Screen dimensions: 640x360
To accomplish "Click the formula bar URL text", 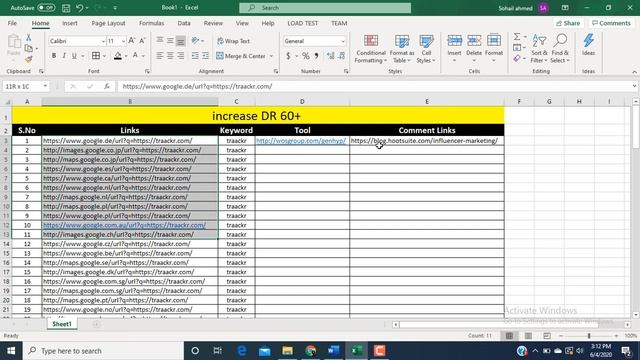I will pos(197,87).
